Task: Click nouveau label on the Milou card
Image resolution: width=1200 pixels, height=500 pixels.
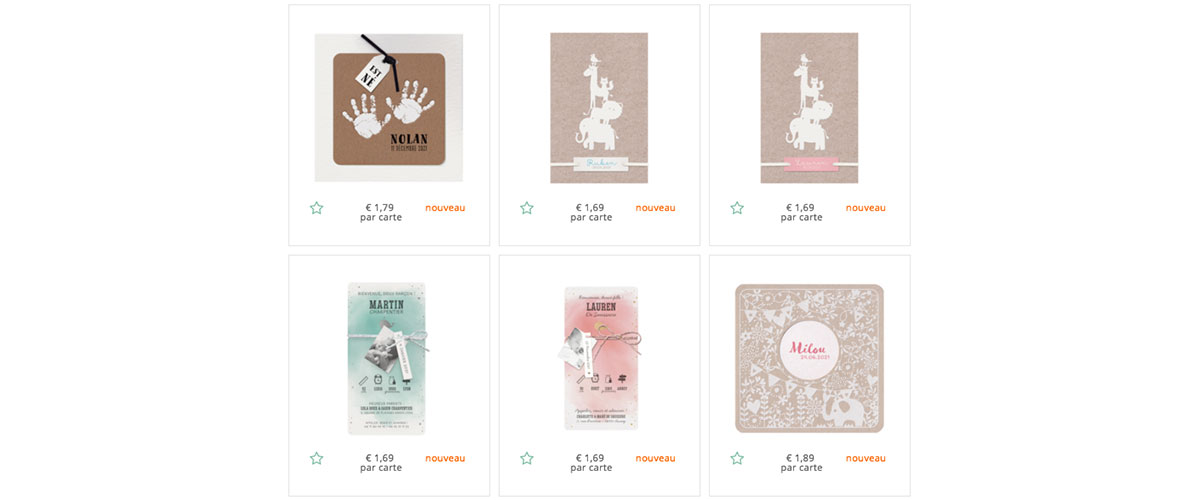Action: click(866, 458)
